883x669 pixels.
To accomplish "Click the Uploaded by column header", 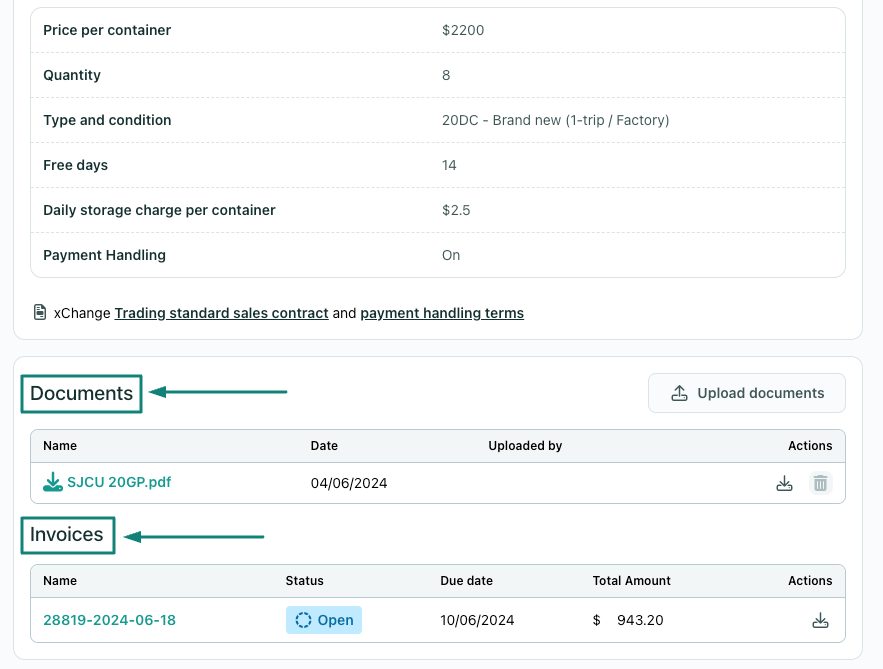I will pyautogui.click(x=525, y=446).
